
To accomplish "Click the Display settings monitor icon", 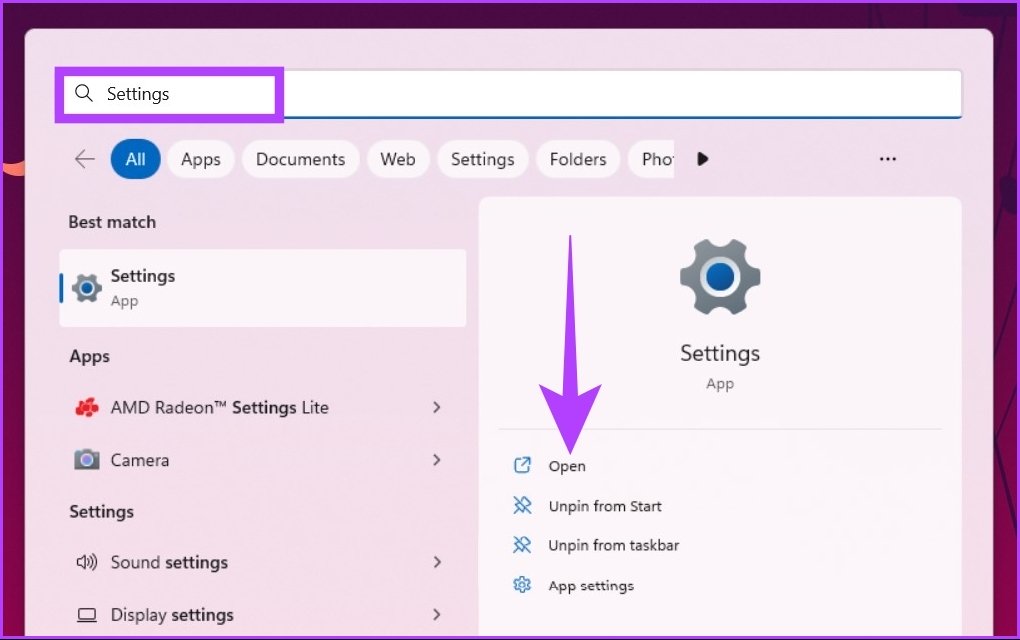I will [x=87, y=615].
